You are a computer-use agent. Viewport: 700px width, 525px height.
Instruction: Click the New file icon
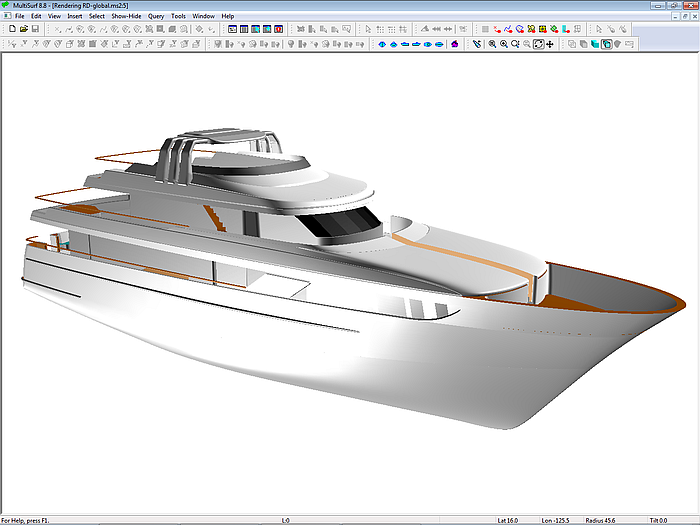point(11,30)
